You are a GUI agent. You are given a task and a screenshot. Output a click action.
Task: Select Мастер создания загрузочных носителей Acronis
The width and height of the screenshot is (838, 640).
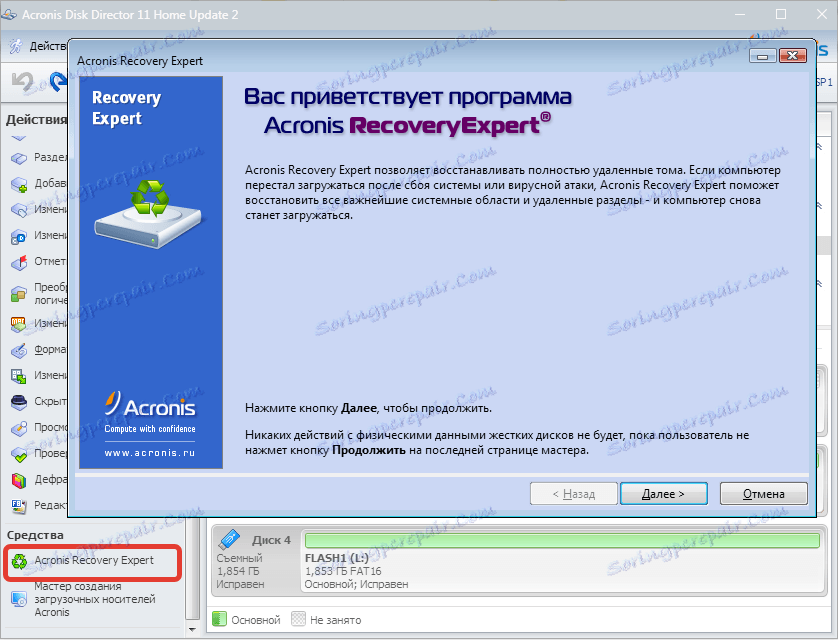(x=95, y=599)
